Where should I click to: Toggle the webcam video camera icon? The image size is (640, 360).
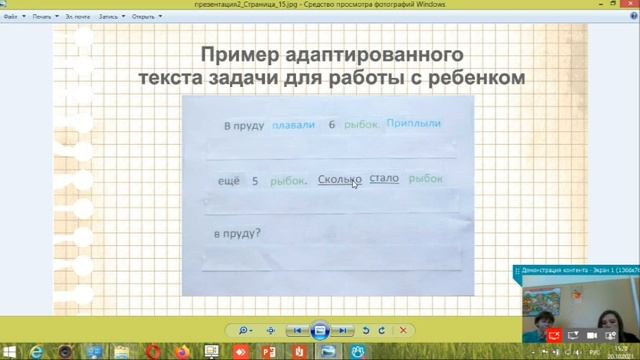592,336
